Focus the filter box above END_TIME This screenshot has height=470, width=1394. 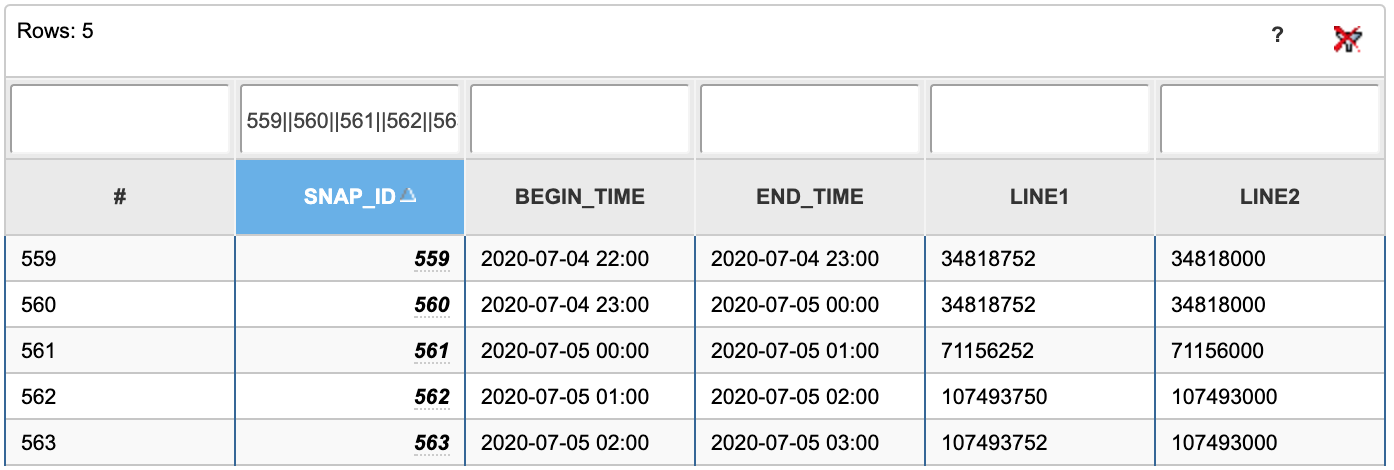[x=810, y=120]
